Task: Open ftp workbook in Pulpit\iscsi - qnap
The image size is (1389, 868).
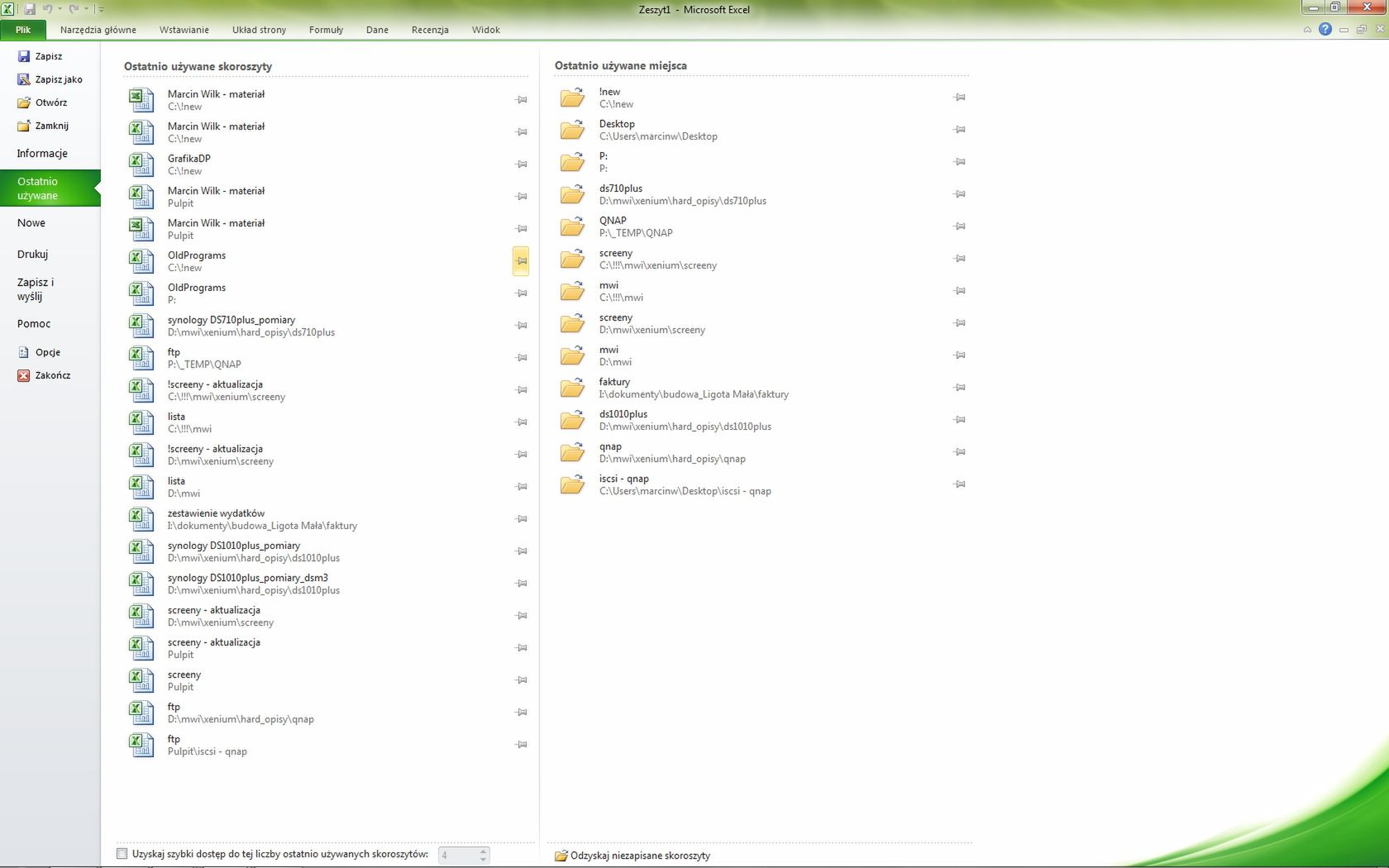Action: point(327,745)
